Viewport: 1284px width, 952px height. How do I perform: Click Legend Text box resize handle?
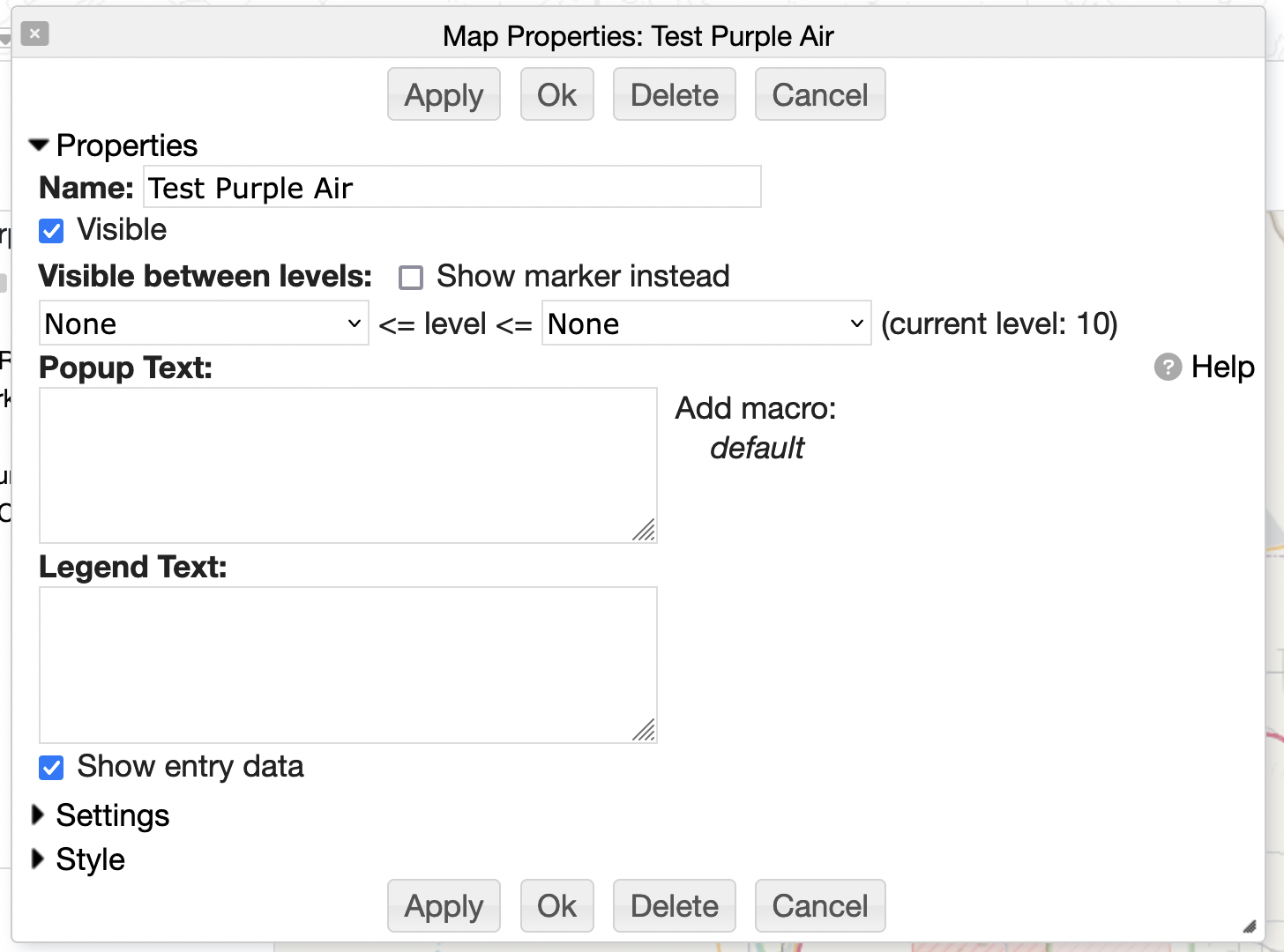tap(644, 729)
